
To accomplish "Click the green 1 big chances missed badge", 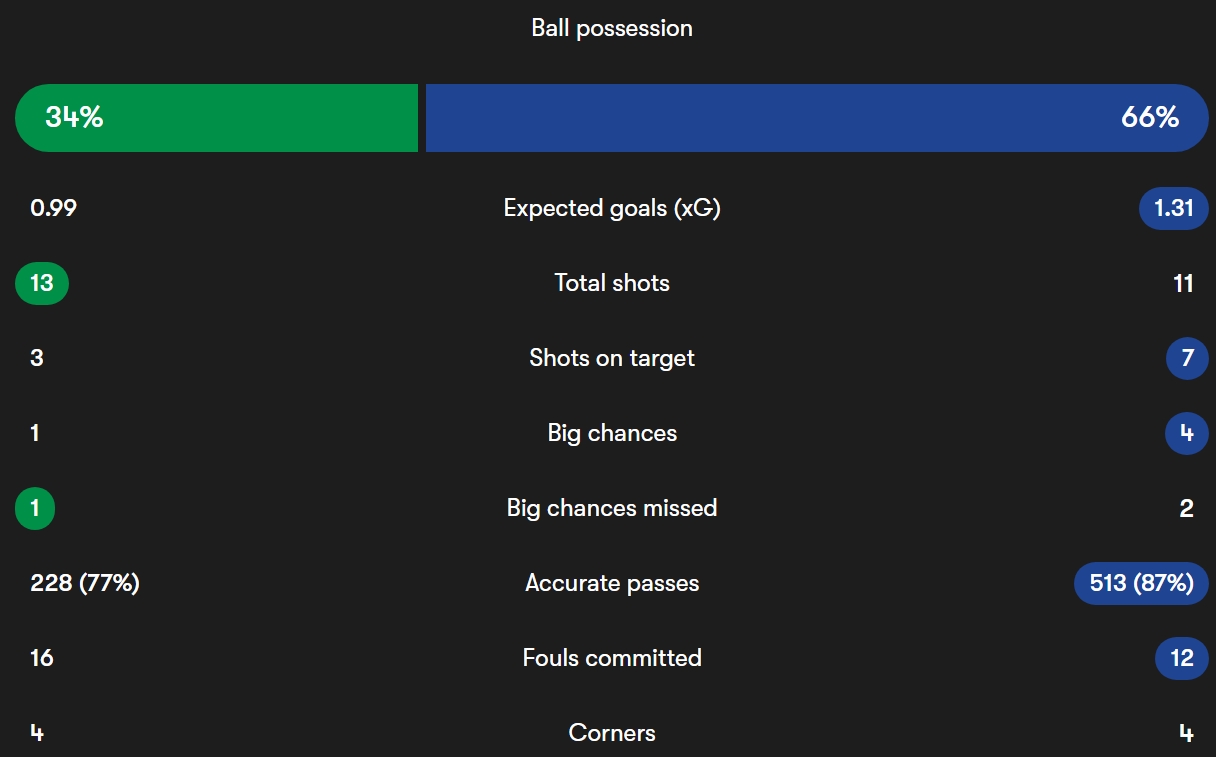I will [35, 508].
